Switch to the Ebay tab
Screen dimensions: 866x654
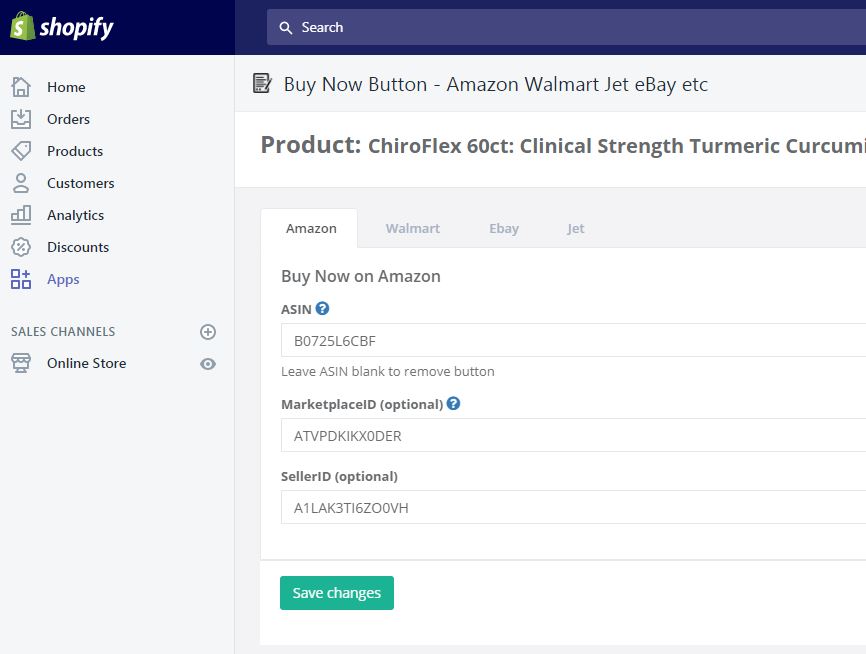tap(504, 228)
